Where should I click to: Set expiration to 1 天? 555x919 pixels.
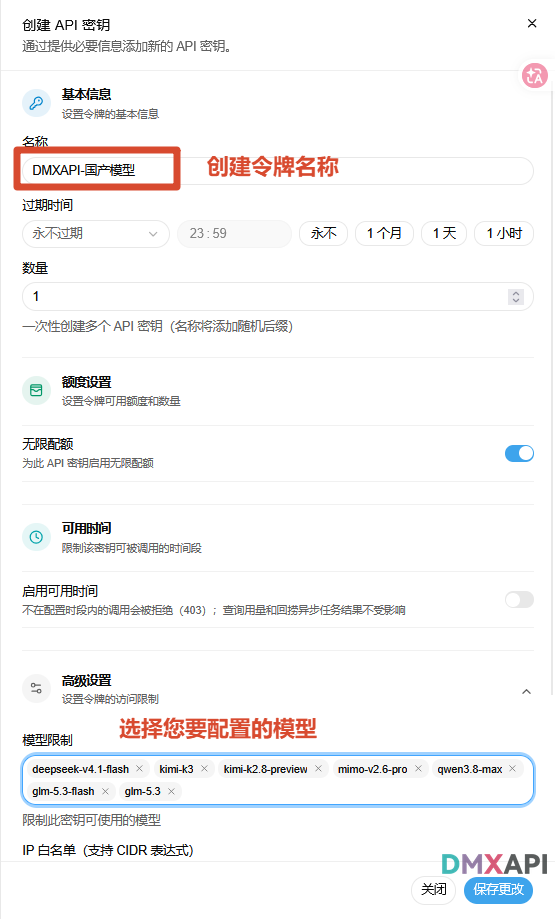click(444, 233)
